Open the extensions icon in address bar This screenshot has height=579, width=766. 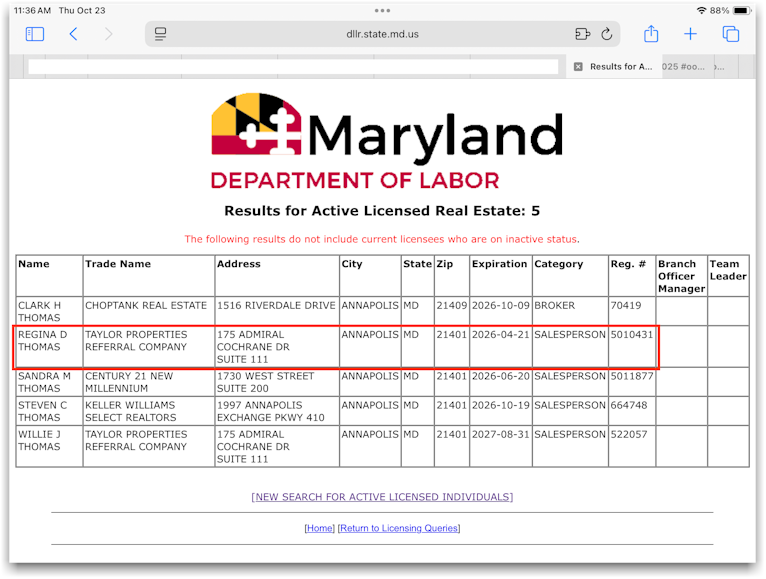click(x=583, y=34)
